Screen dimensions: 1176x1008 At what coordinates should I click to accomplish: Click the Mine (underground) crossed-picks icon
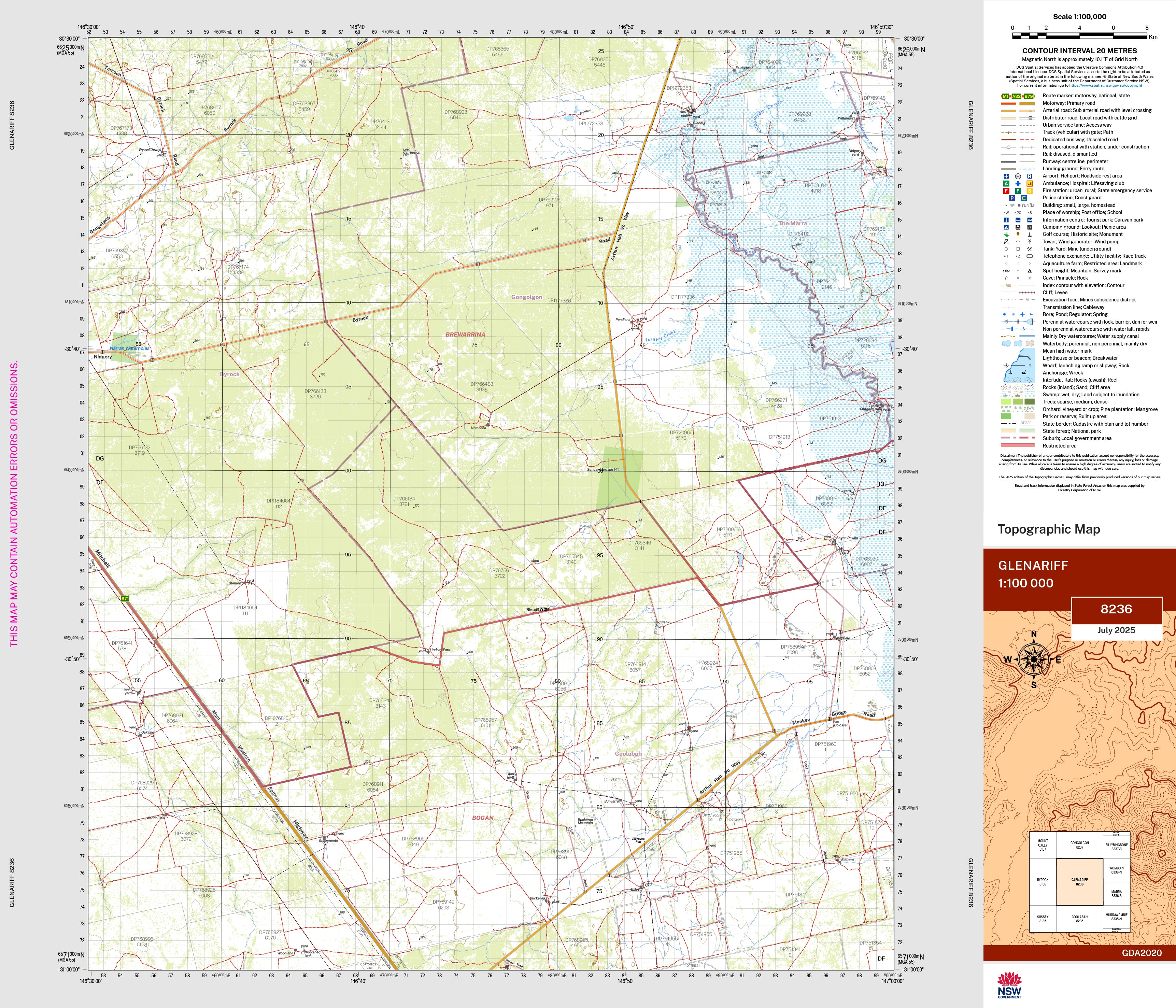point(1030,249)
